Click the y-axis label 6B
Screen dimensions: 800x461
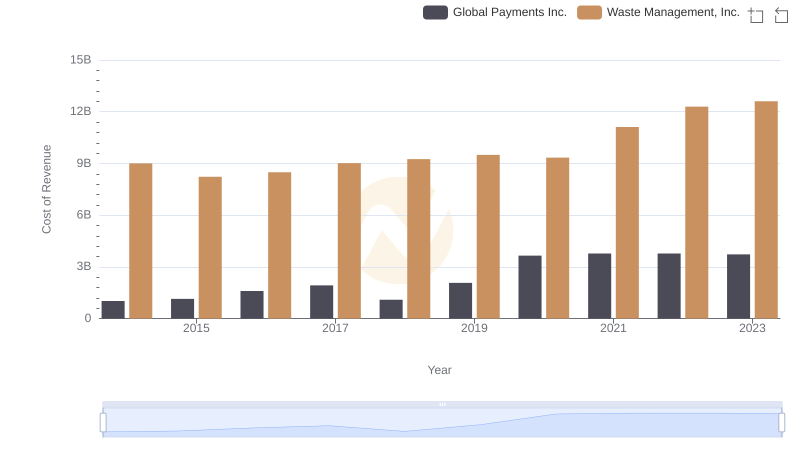[x=84, y=215]
